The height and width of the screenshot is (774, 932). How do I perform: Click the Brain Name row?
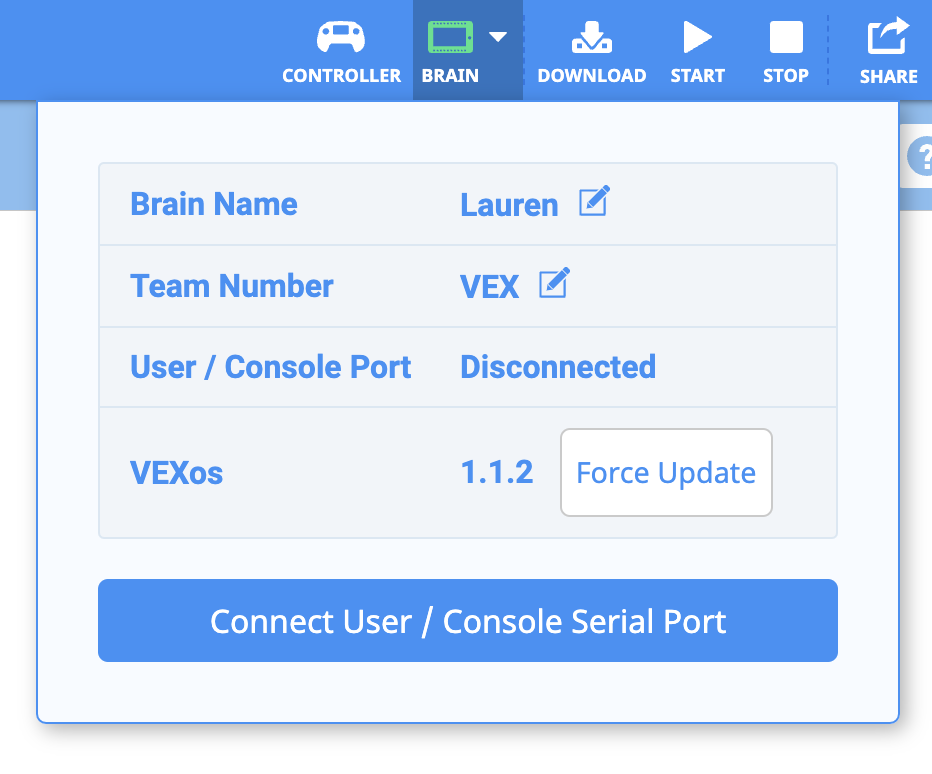click(213, 204)
